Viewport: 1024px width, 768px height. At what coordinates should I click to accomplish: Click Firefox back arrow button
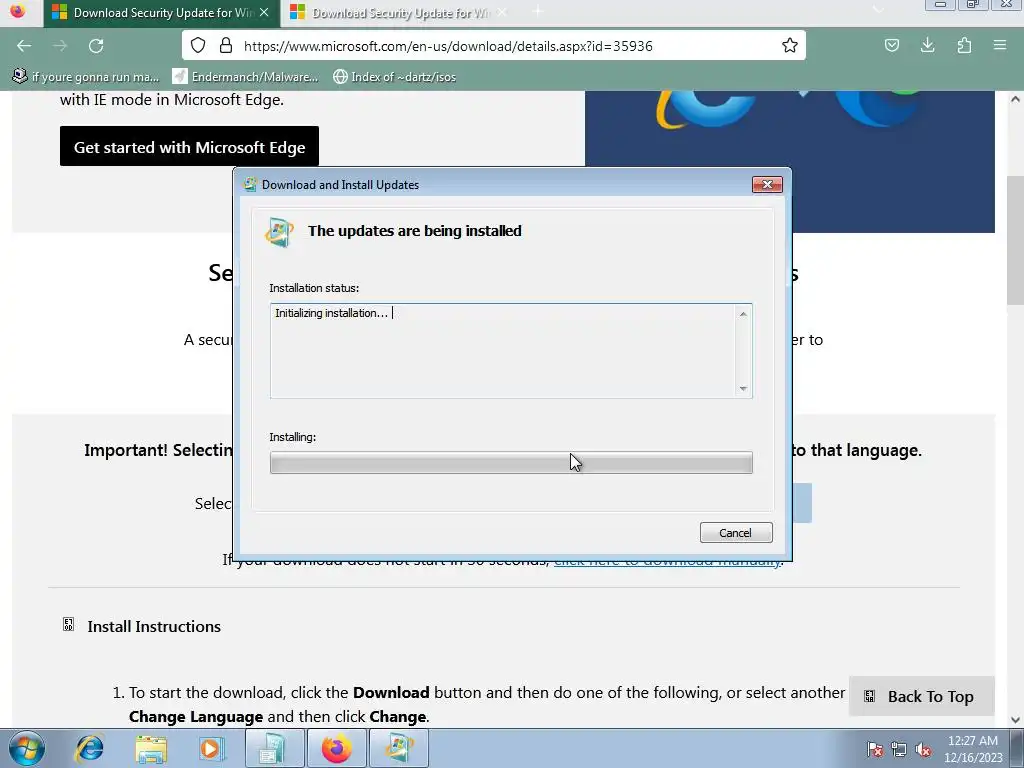[24, 46]
